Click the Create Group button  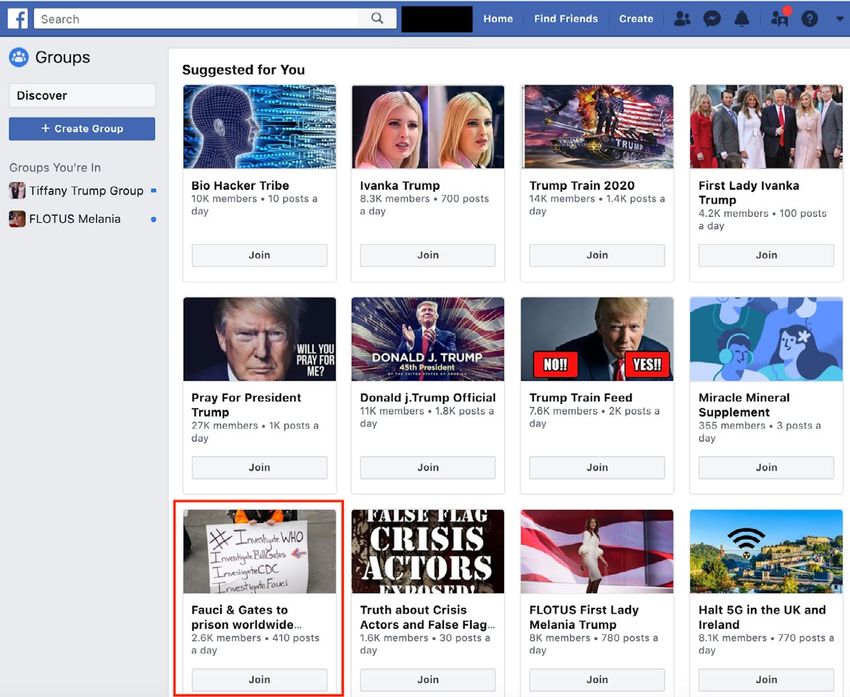click(82, 129)
